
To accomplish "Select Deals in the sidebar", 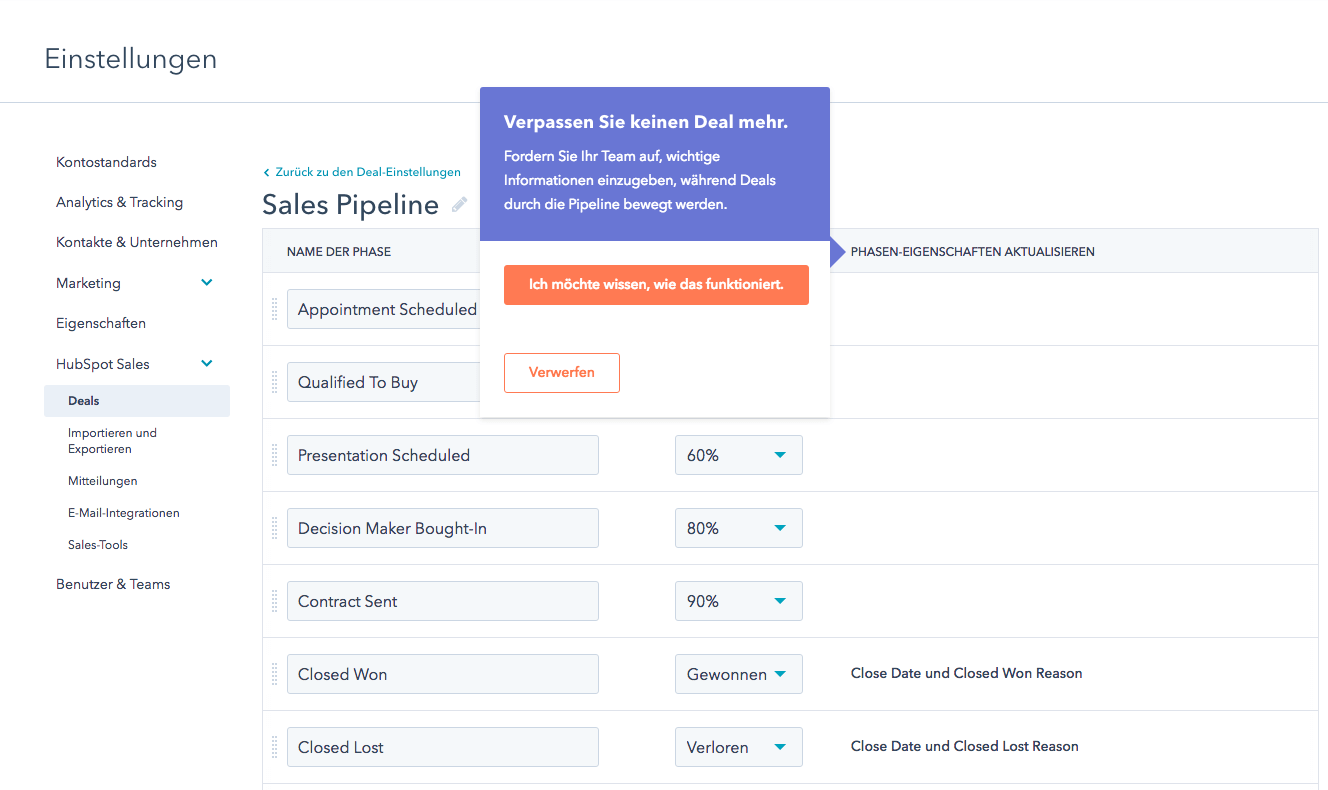I will [83, 400].
